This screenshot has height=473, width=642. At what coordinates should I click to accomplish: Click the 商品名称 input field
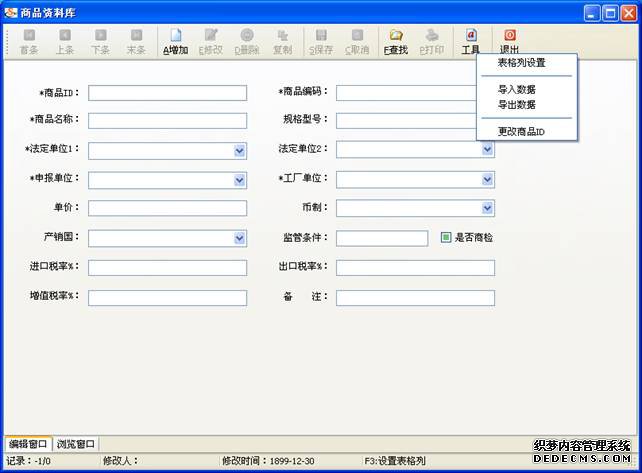point(167,121)
